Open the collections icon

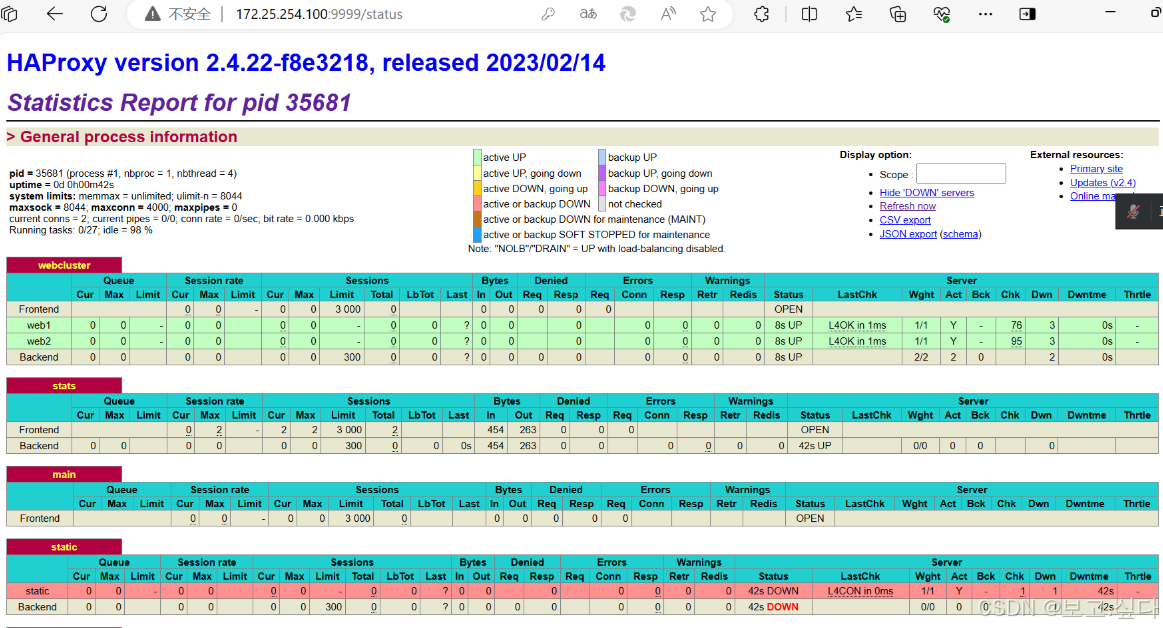click(x=898, y=14)
